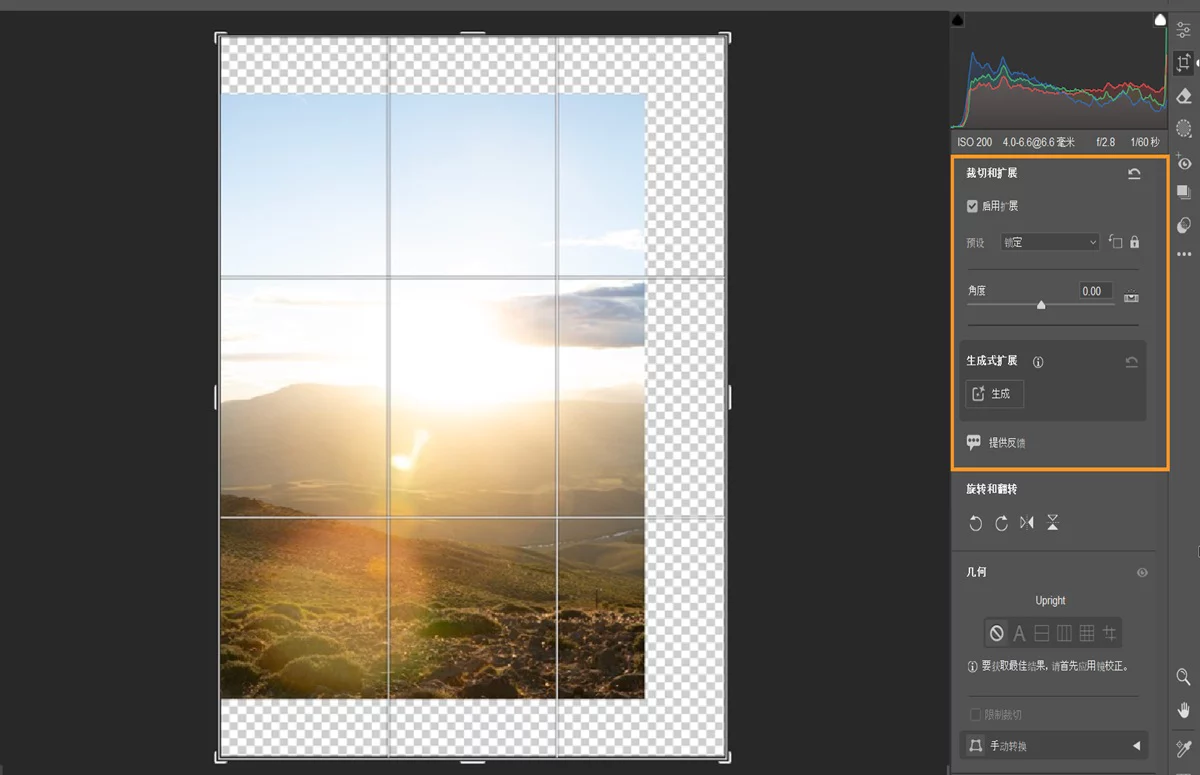The image size is (1200, 775).
Task: Open the Masking tool
Action: click(1184, 128)
